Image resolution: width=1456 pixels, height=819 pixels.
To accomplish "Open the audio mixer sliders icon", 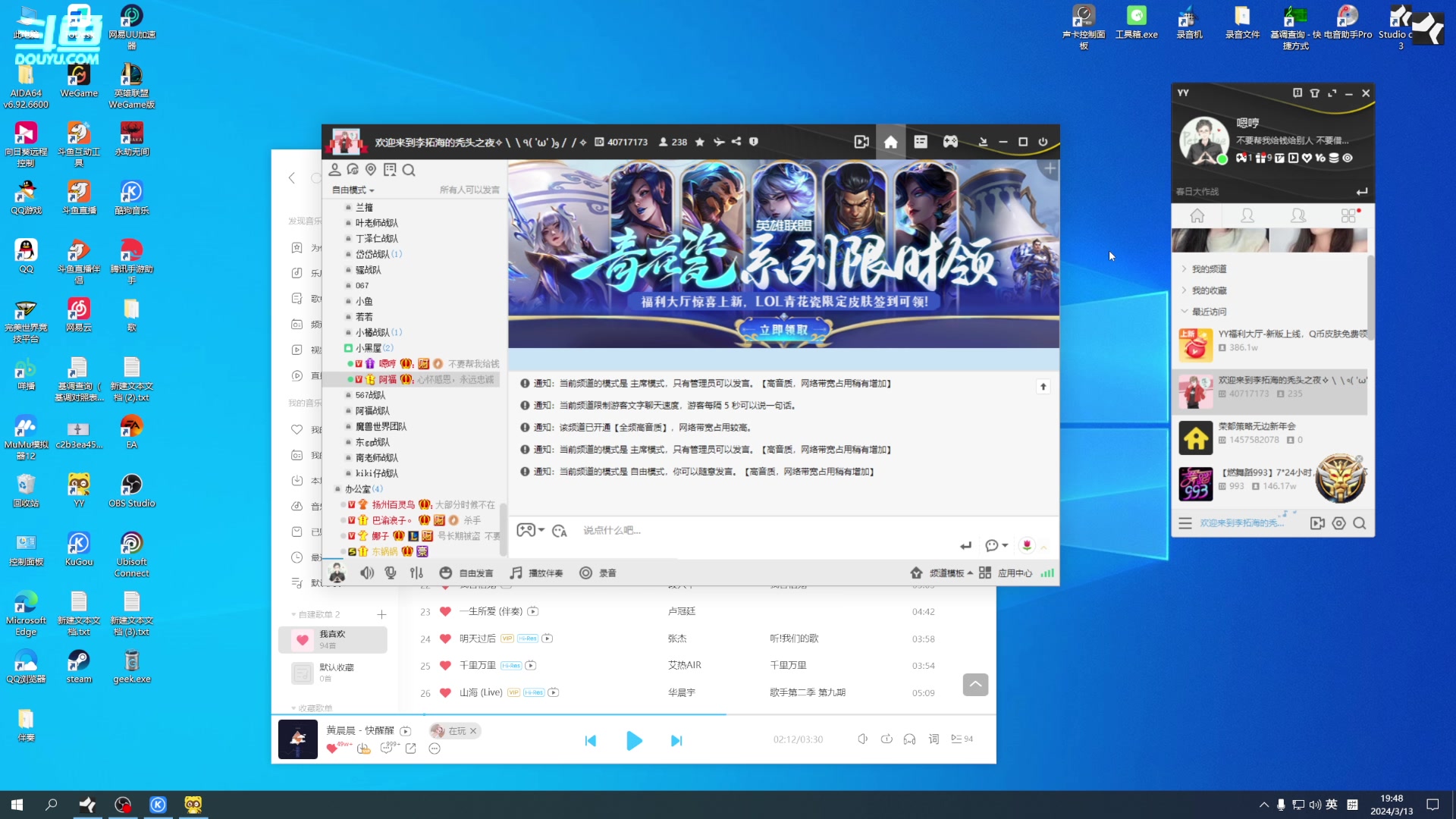I will pyautogui.click(x=416, y=573).
